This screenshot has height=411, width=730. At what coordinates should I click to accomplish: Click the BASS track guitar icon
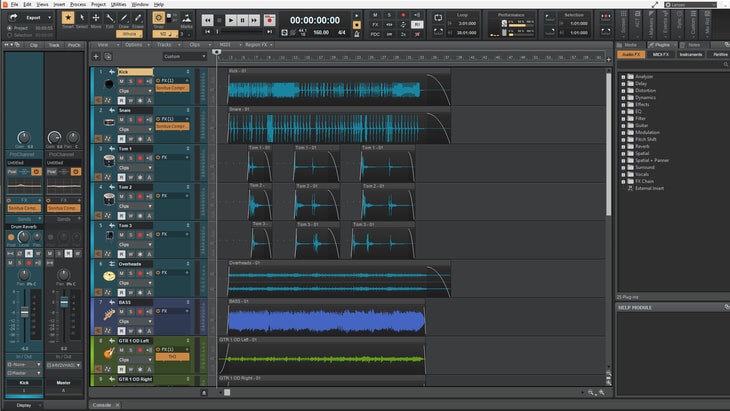109,315
